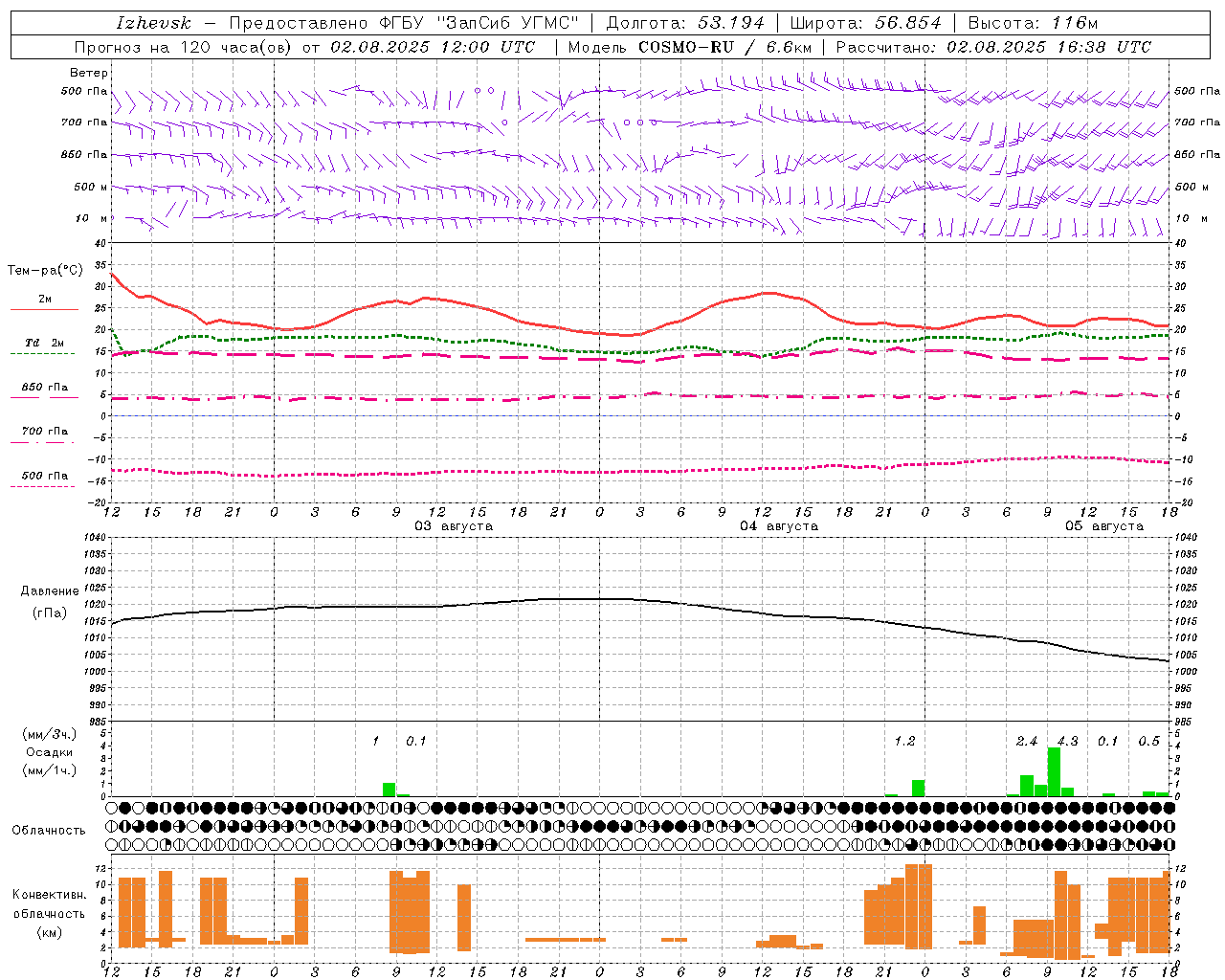Screen dimensions: 1225x980
Task: Click the provider text ФГБУ "ЗапСиб УГМС"
Action: click(479, 23)
